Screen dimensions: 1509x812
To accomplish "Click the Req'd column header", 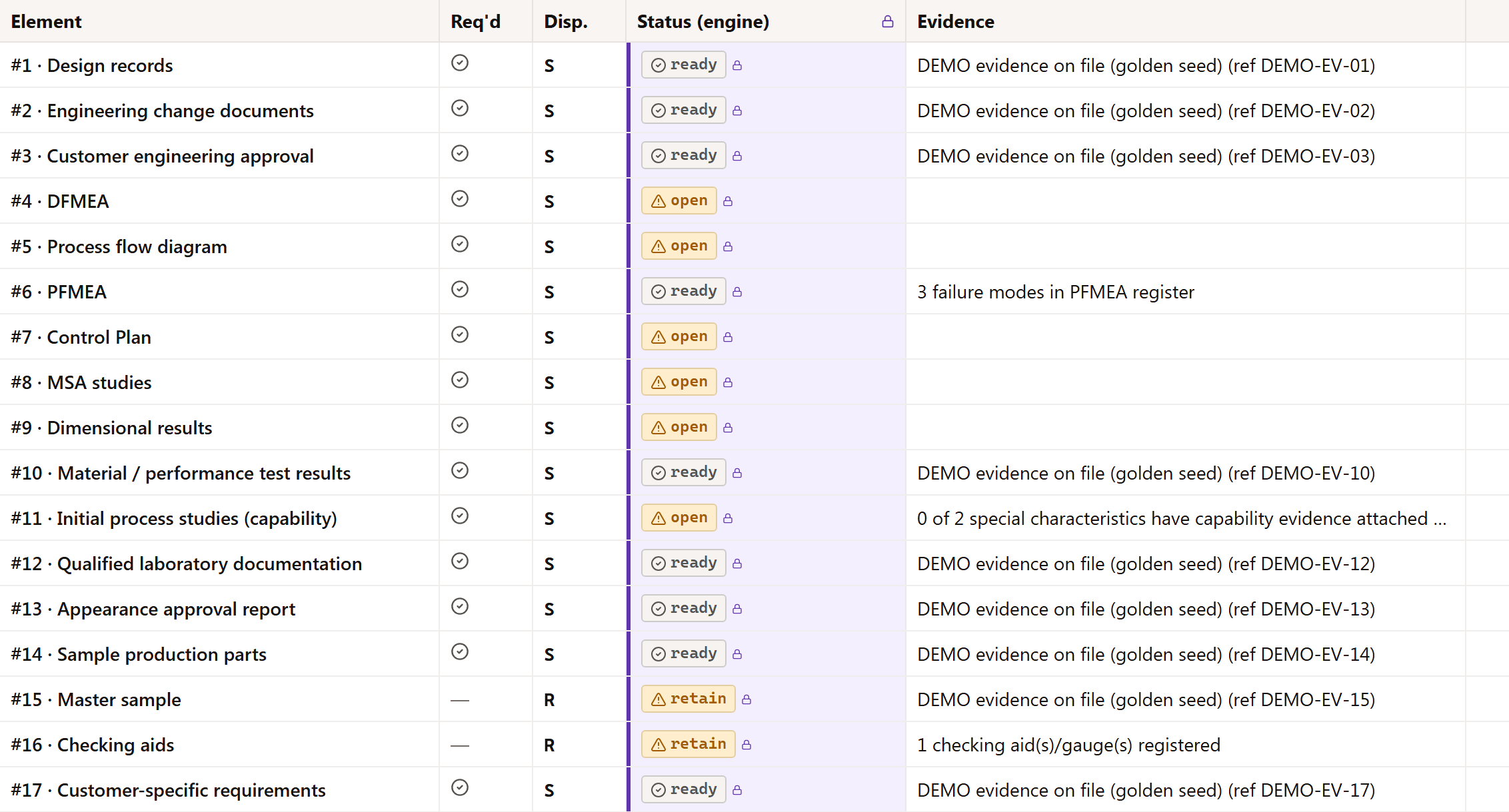I will click(486, 21).
